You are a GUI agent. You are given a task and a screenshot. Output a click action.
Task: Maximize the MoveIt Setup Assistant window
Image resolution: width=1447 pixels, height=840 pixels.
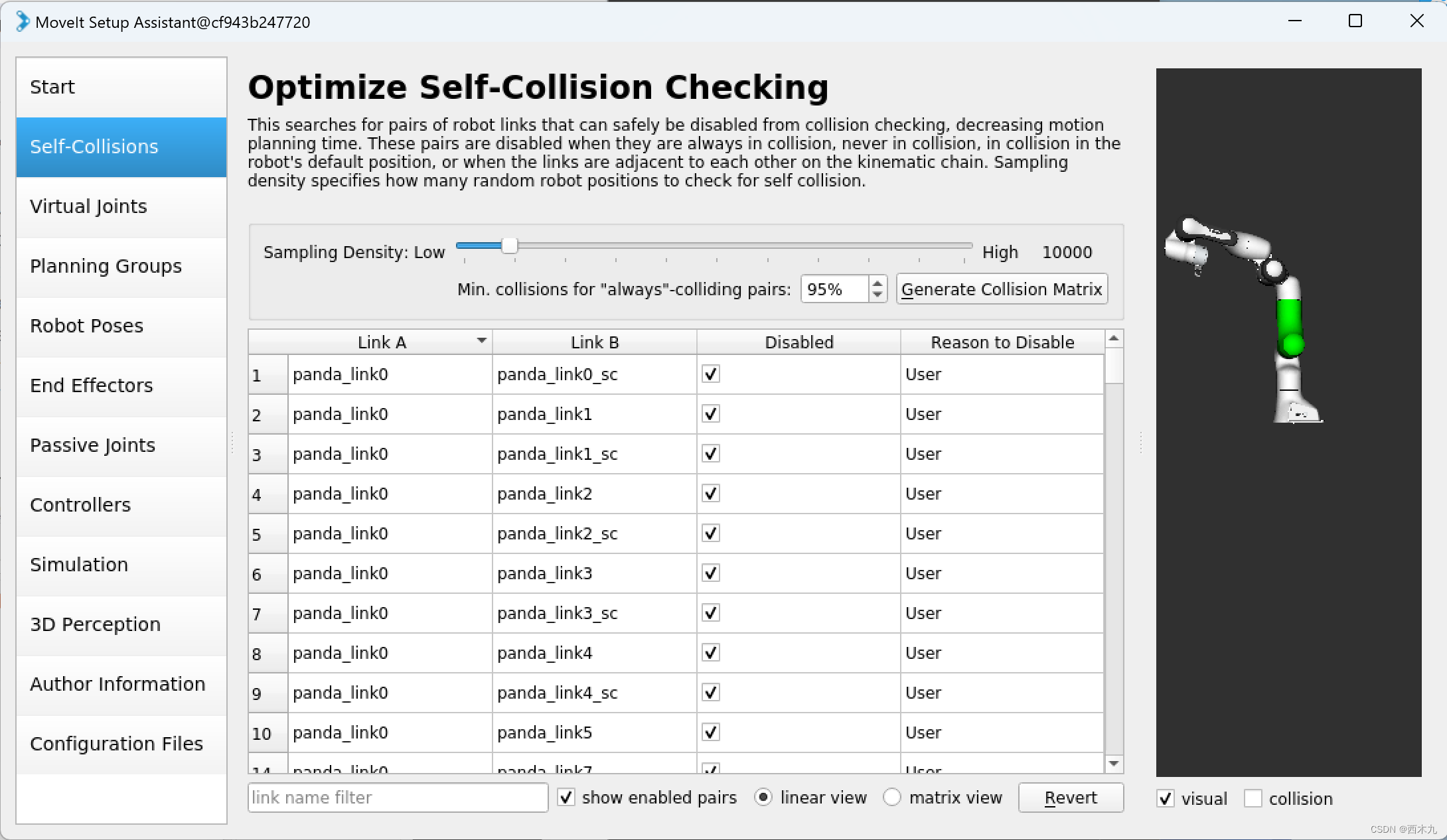tap(1355, 21)
